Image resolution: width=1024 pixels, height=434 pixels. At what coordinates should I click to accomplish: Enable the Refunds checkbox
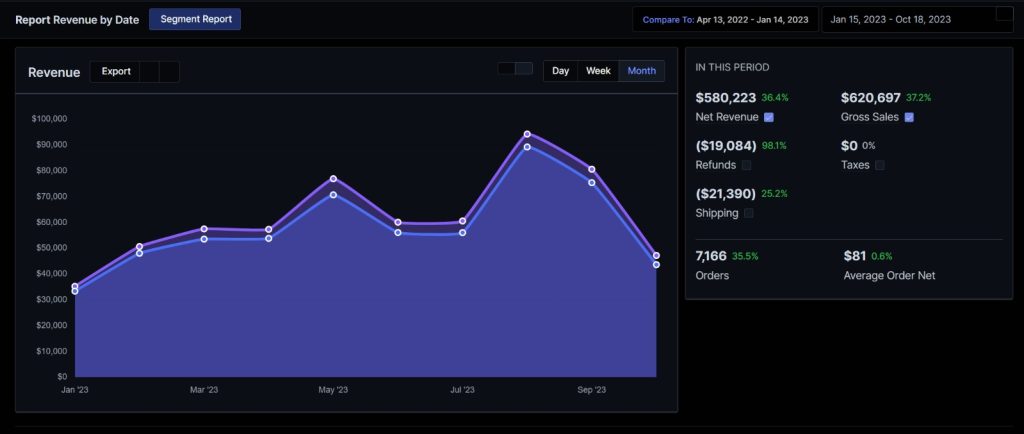click(x=746, y=165)
